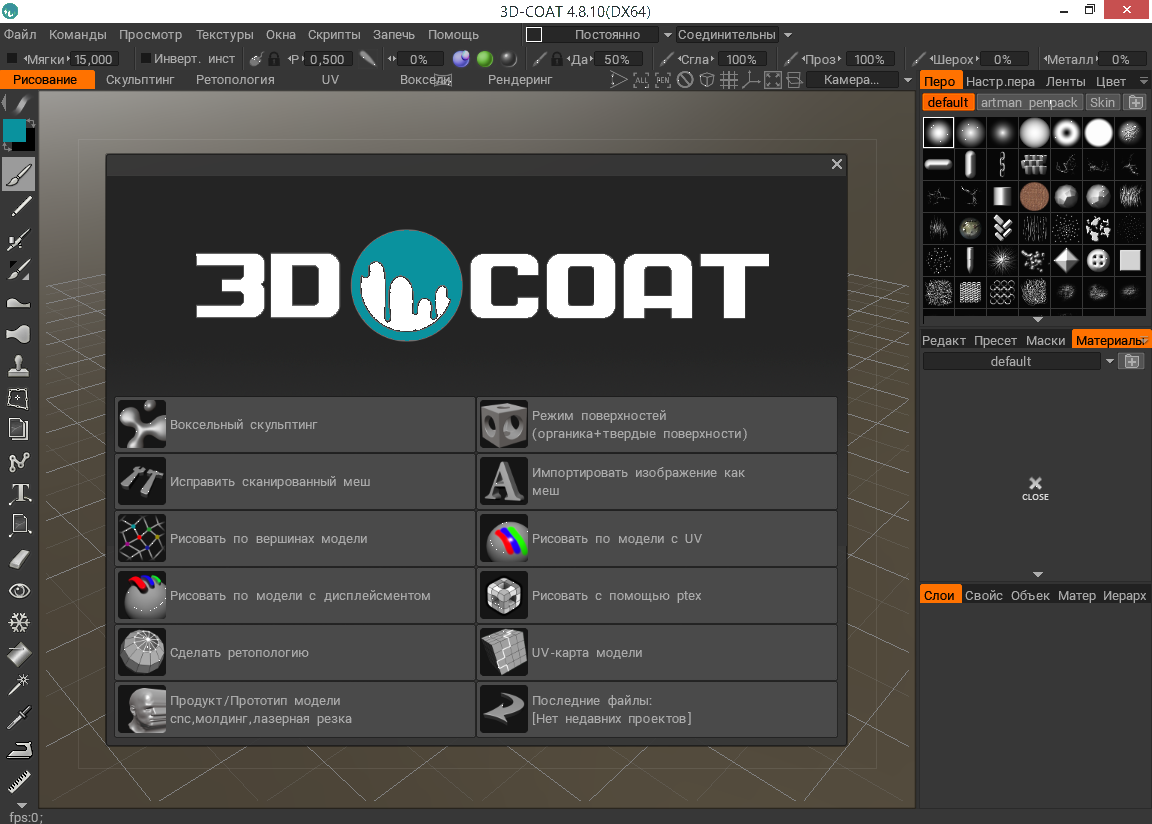Click the Да depth 50% slider value
The width and height of the screenshot is (1152, 824).
(617, 59)
